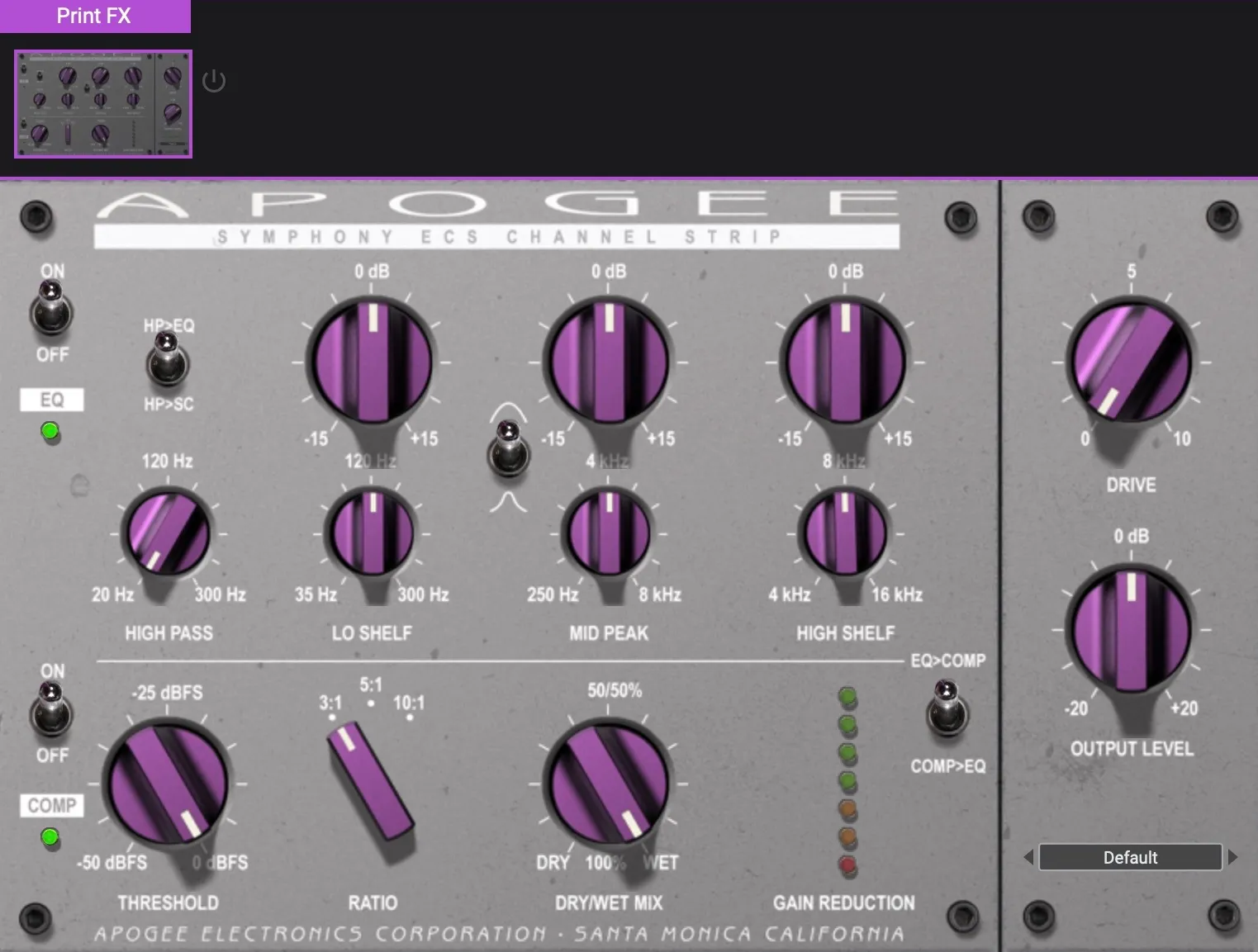Select the 3:1 ratio dot
1258x952 pixels.
(x=331, y=718)
